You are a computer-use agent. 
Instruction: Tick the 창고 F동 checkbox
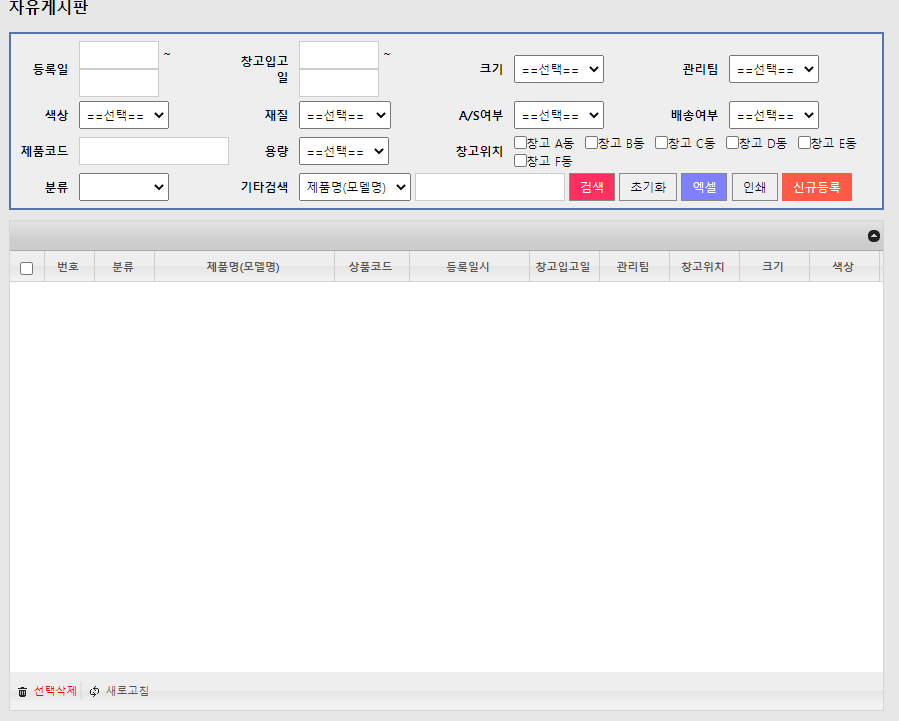[x=520, y=160]
